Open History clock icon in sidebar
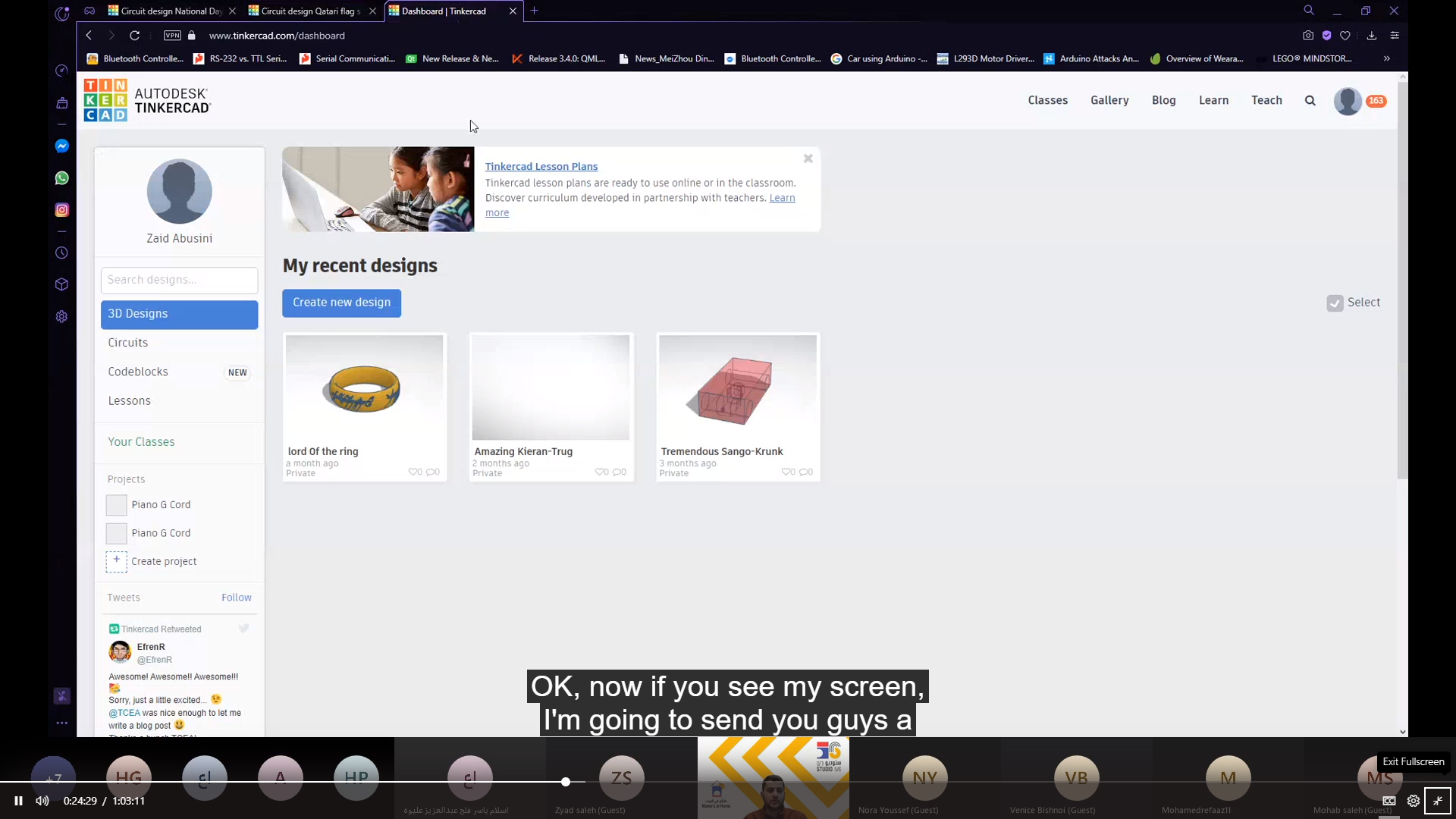Screen dimensions: 1456x819 [62, 253]
